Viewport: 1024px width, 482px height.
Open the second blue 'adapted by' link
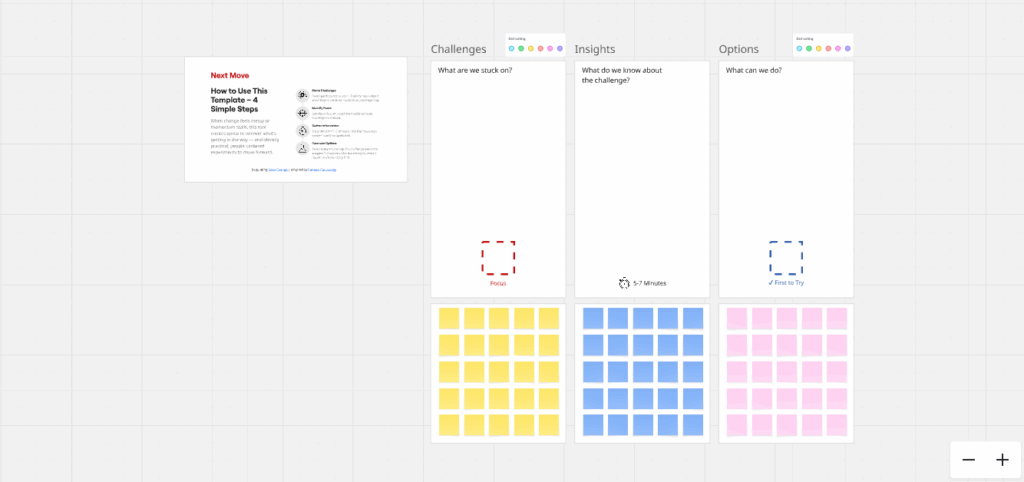322,170
